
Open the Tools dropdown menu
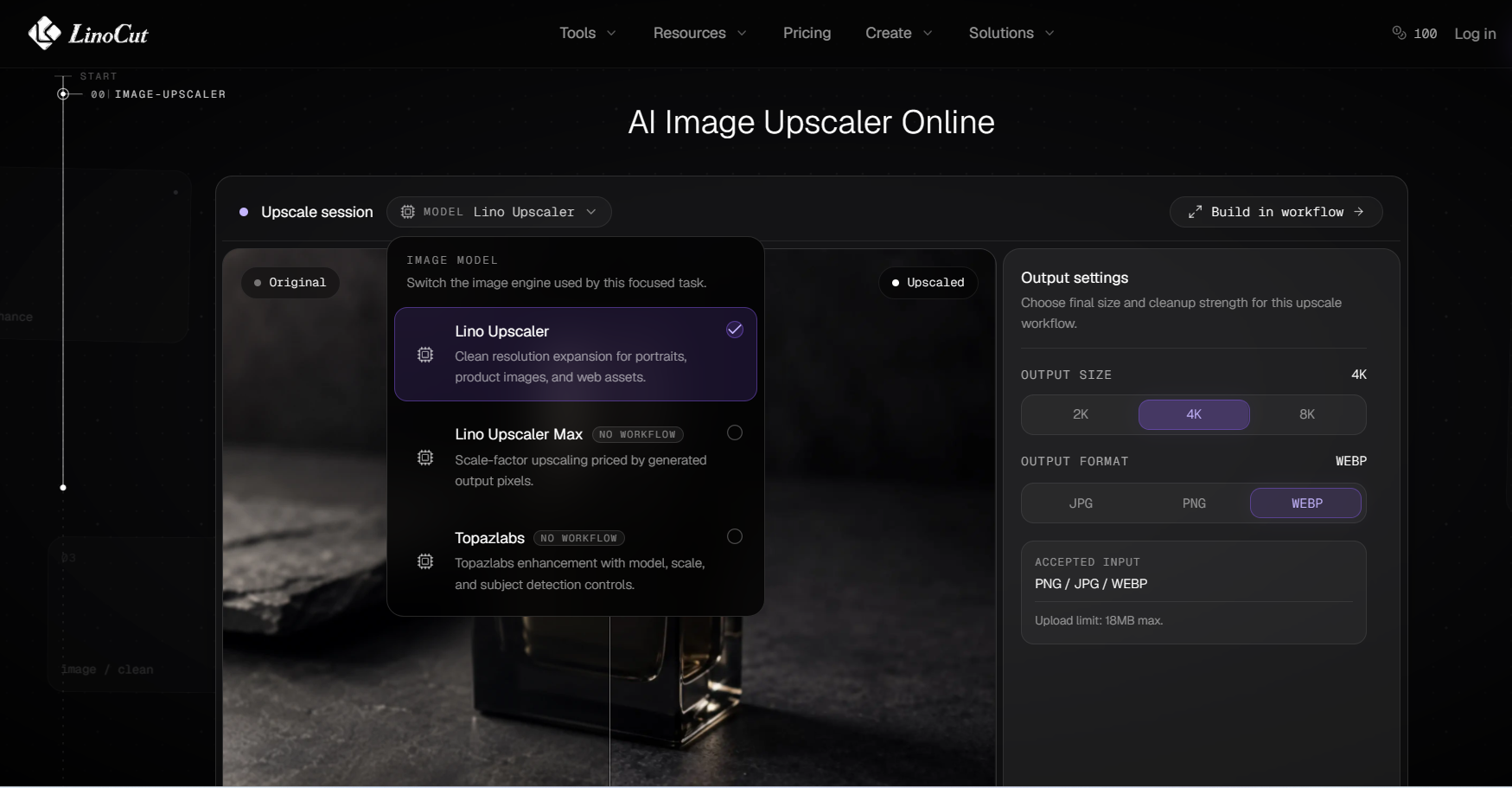[588, 33]
